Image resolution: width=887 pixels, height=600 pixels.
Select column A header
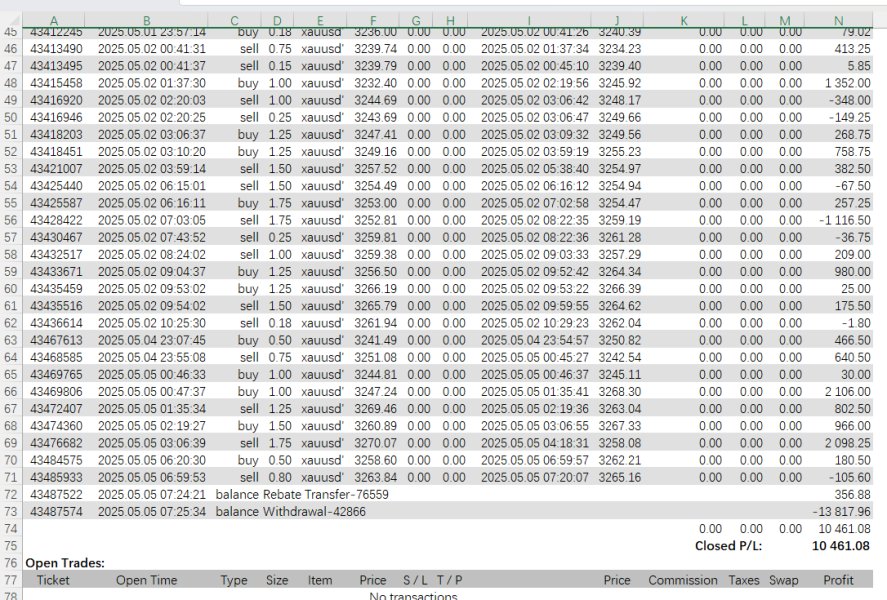(x=54, y=21)
